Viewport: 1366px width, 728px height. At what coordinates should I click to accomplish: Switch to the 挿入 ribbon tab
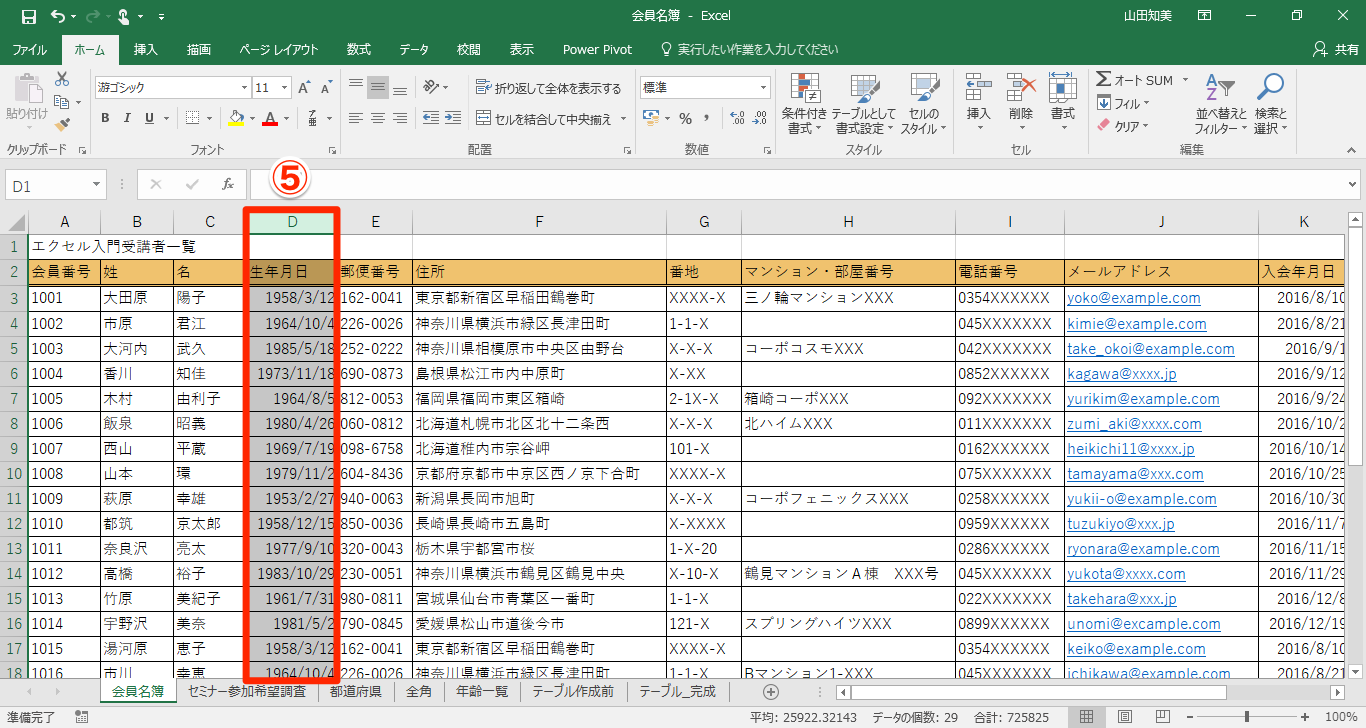click(146, 49)
